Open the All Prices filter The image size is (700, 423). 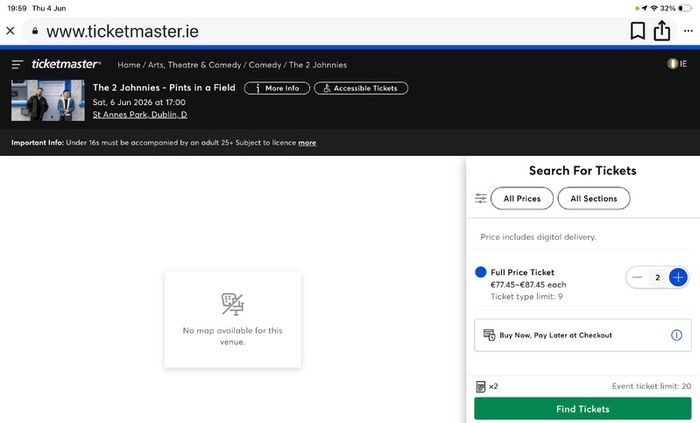pos(522,199)
